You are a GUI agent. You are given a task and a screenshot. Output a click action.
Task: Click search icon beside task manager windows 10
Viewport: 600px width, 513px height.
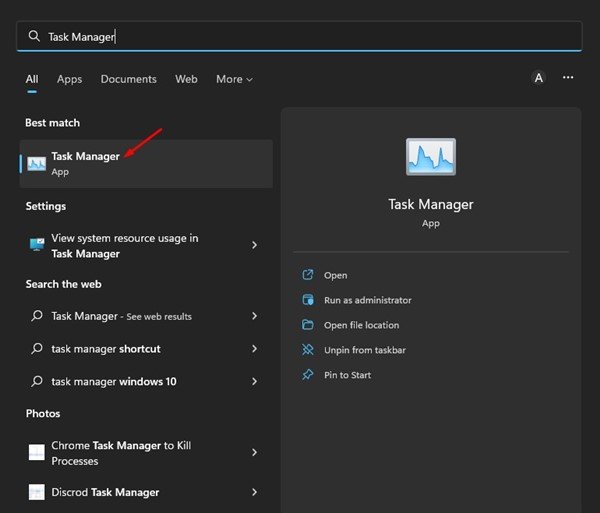coord(37,381)
